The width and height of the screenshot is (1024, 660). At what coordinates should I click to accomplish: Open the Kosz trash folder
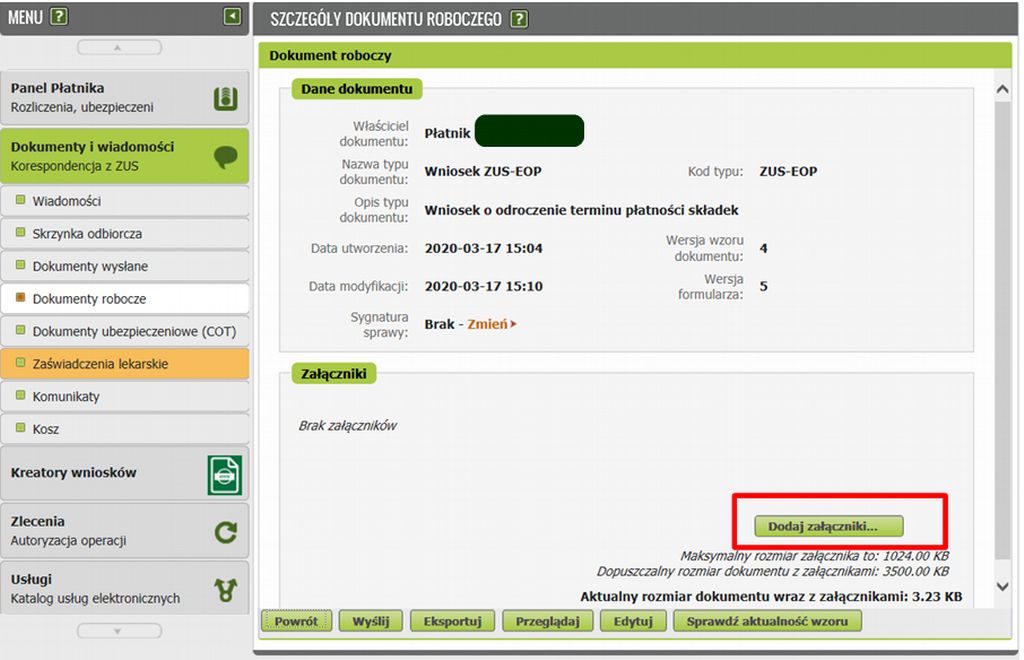tap(46, 429)
